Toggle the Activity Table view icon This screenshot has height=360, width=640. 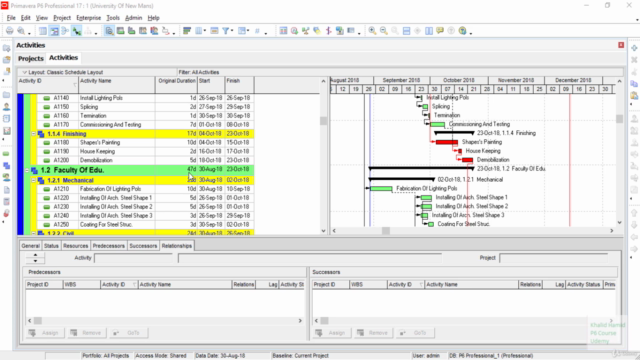click(x=43, y=31)
